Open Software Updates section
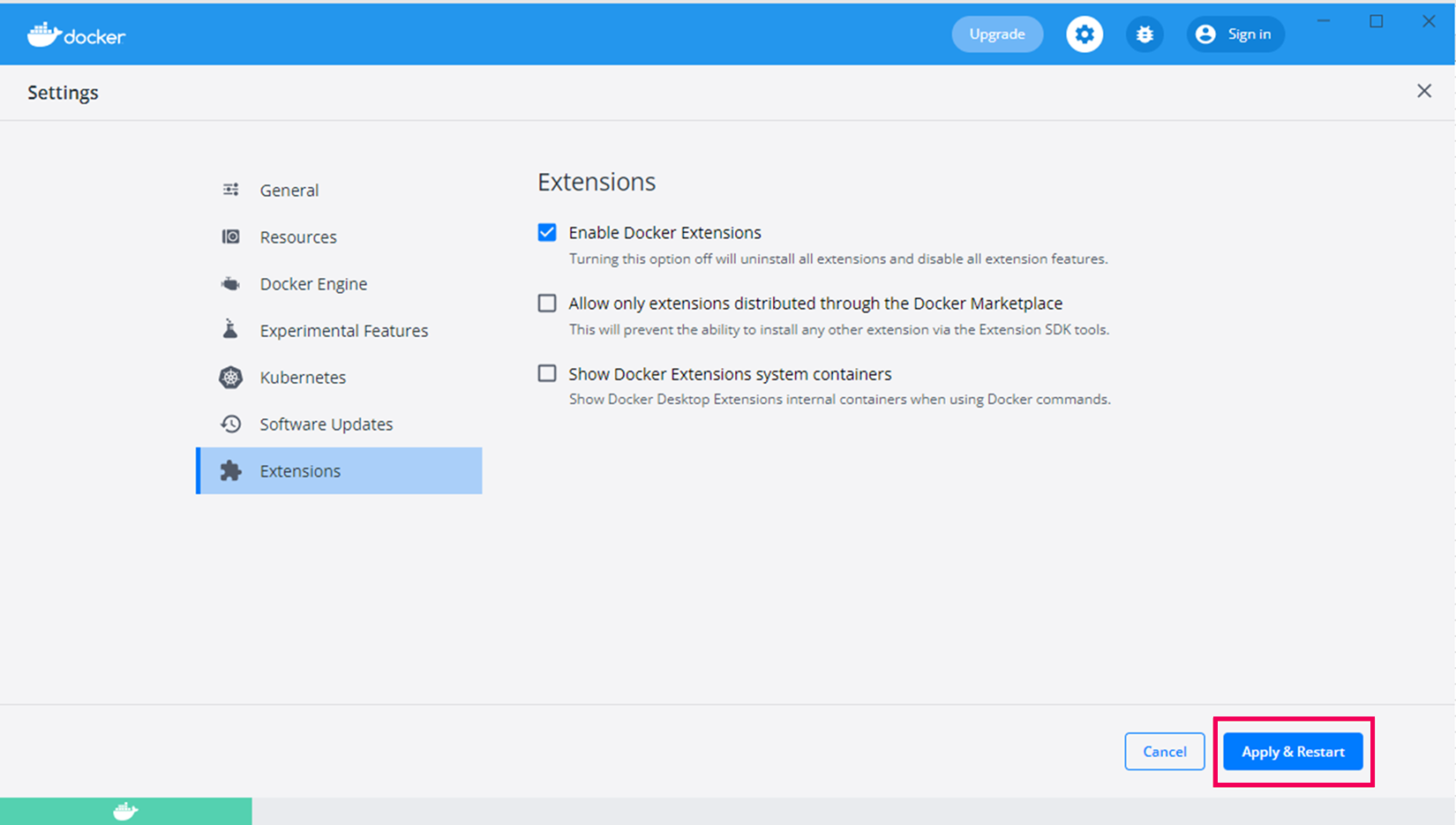This screenshot has width=1456, height=825. click(339, 424)
